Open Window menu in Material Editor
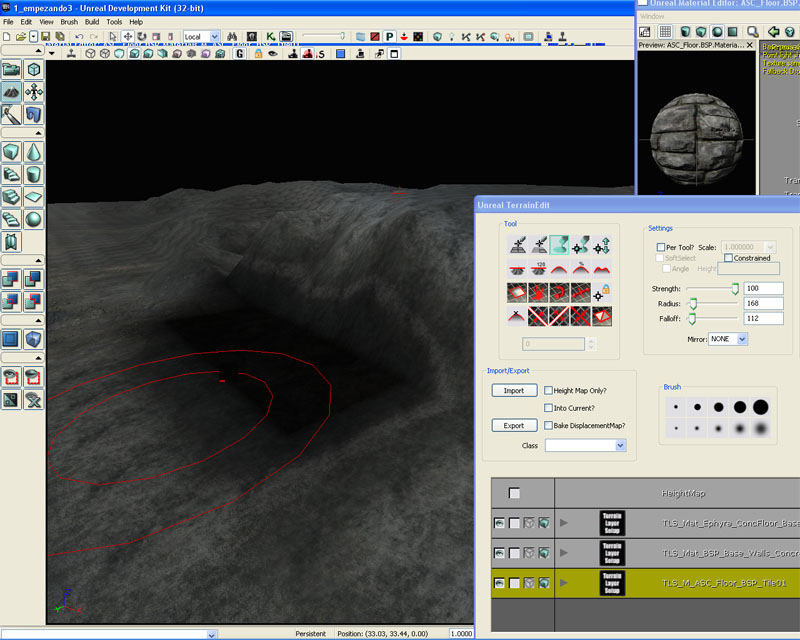Image resolution: width=800 pixels, height=640 pixels. [652, 16]
